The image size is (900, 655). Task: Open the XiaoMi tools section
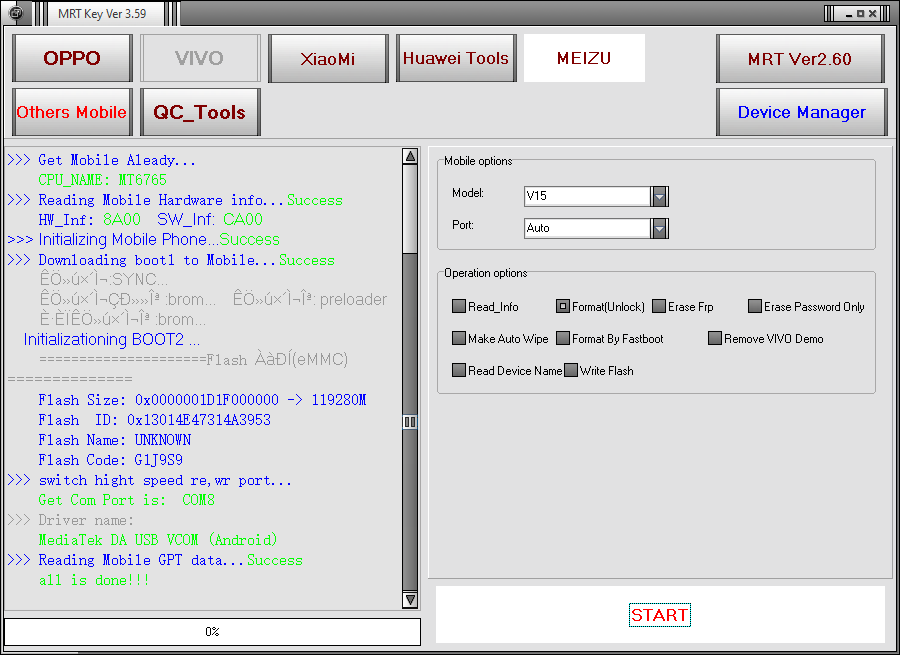coord(328,58)
